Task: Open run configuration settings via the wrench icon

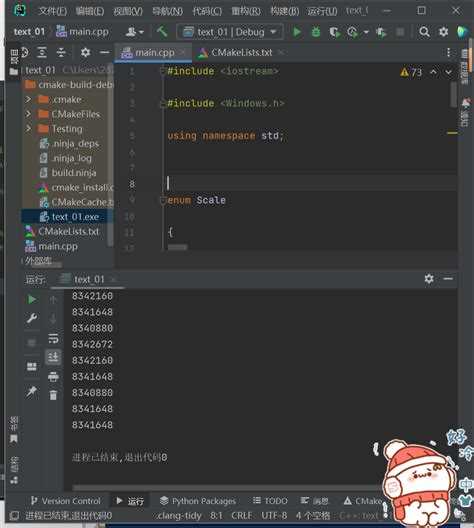Action: click(32, 318)
